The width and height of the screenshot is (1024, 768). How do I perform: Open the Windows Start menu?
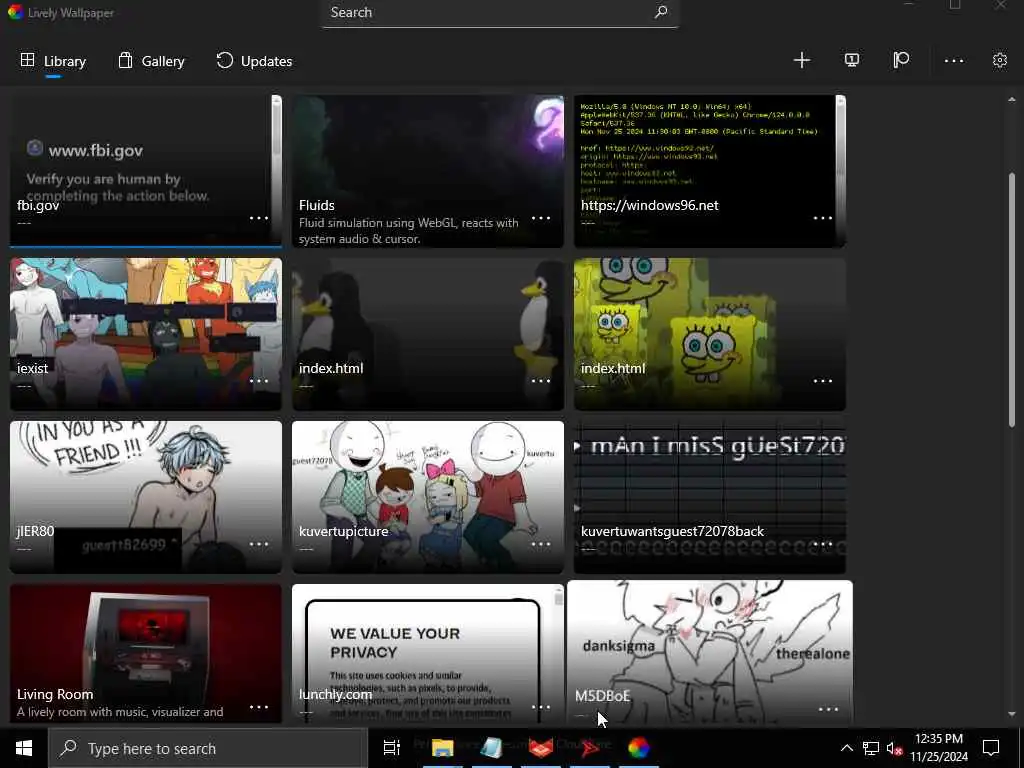(x=24, y=748)
